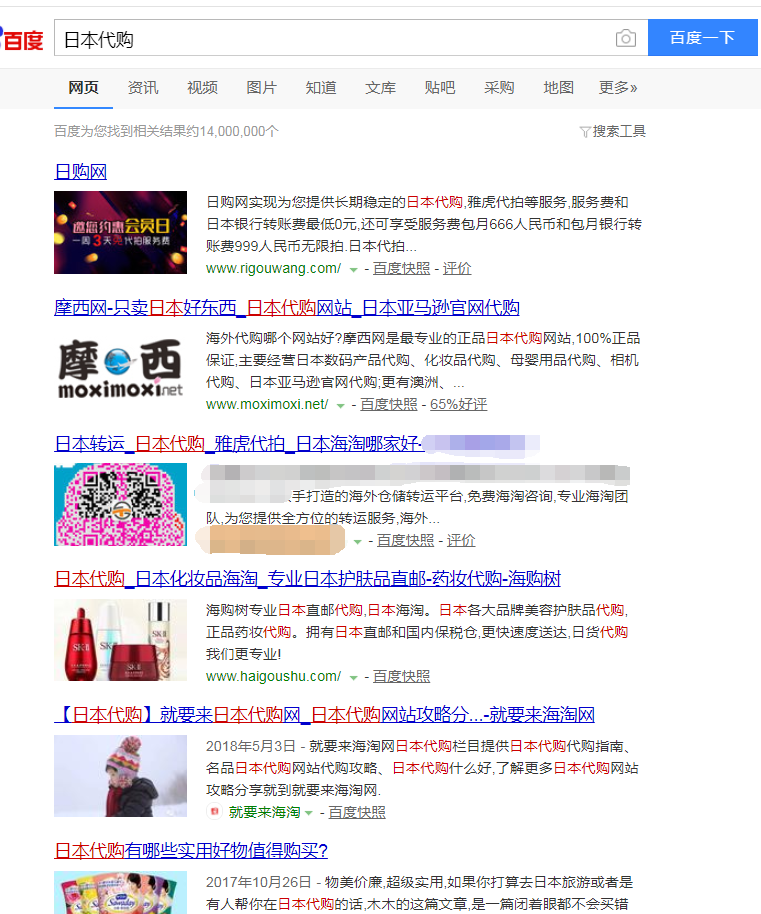Click the 就要来海淘 site favicon
The width and height of the screenshot is (761, 914).
pyautogui.click(x=214, y=811)
